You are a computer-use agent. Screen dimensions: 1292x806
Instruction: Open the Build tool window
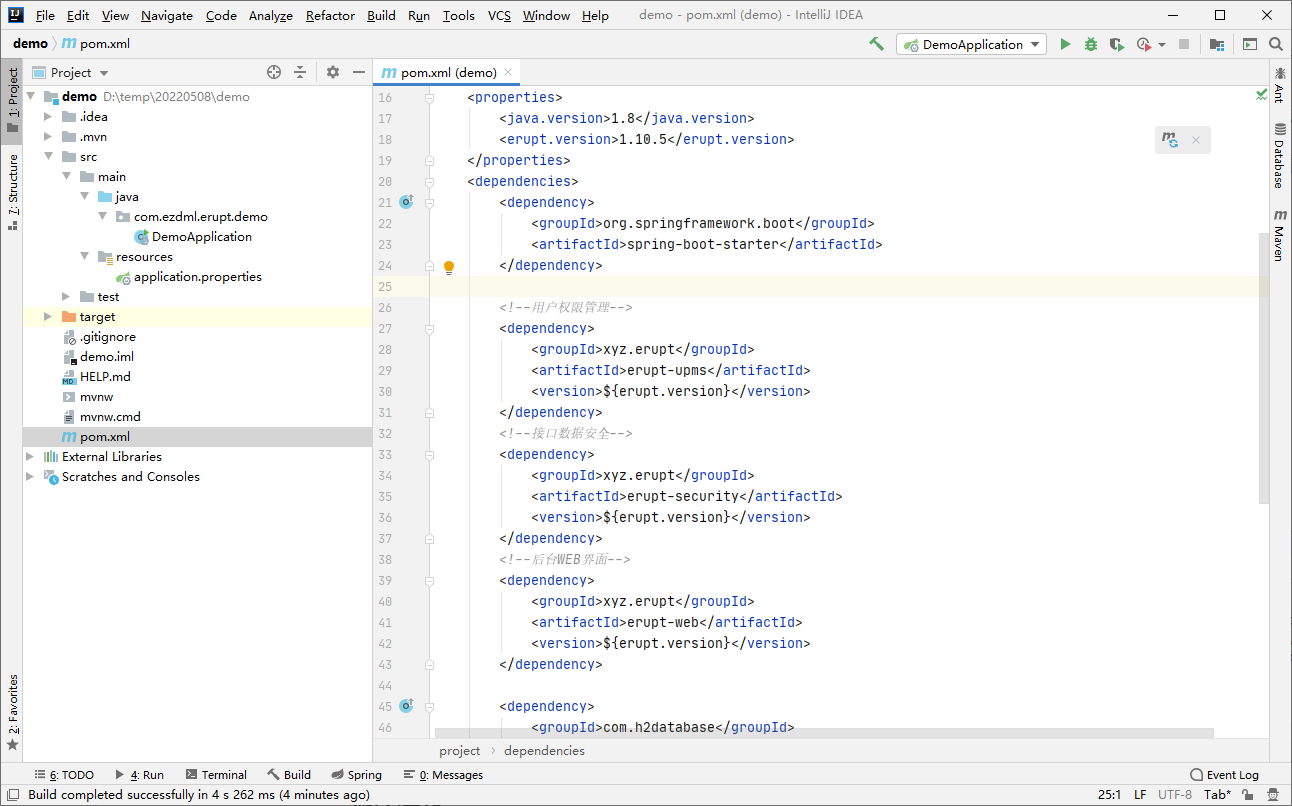pyautogui.click(x=290, y=775)
